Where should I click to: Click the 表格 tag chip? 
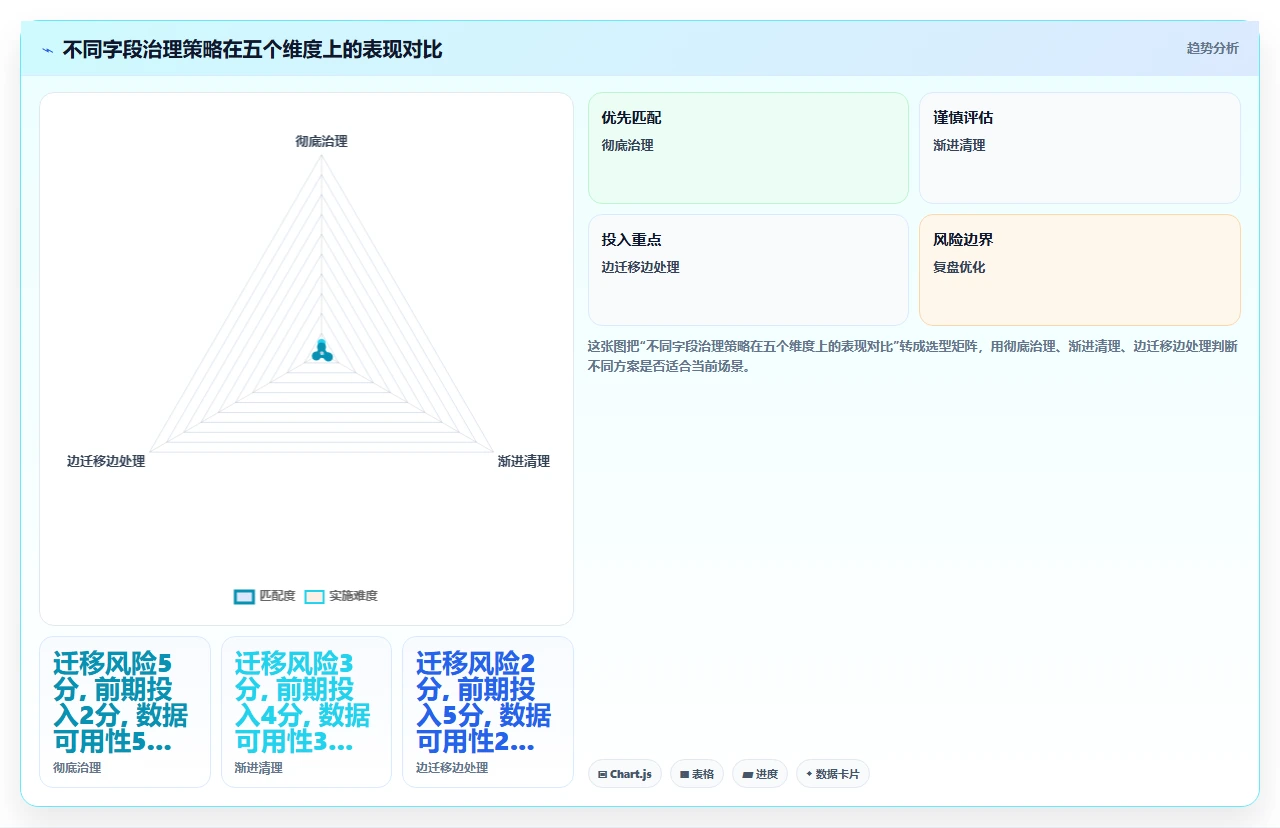click(x=697, y=774)
